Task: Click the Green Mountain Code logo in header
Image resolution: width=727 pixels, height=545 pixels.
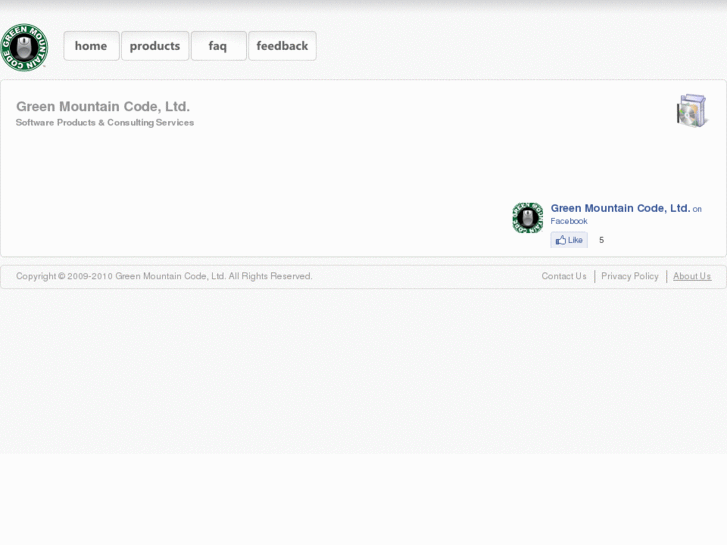Action: click(24, 47)
